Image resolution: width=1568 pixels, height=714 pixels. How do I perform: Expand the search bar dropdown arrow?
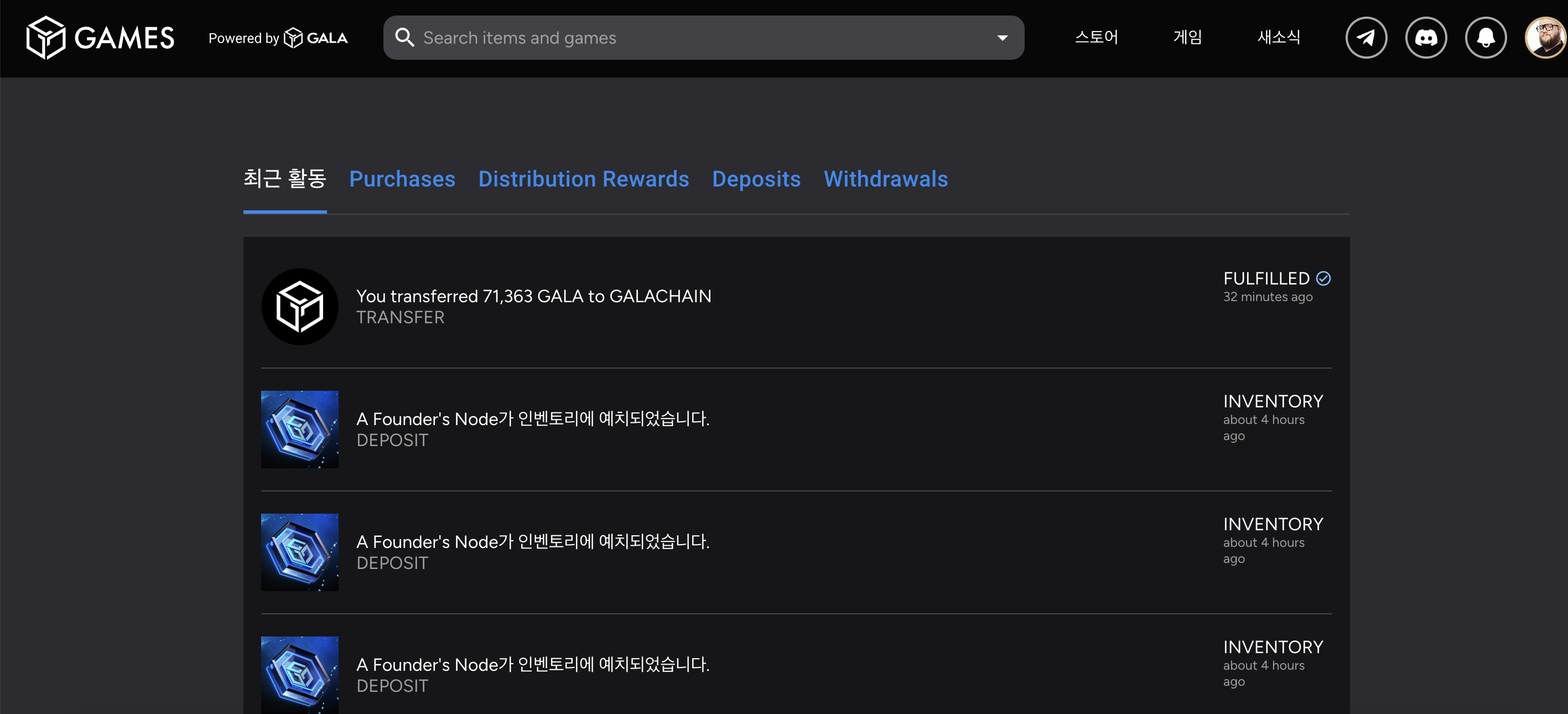(1002, 38)
